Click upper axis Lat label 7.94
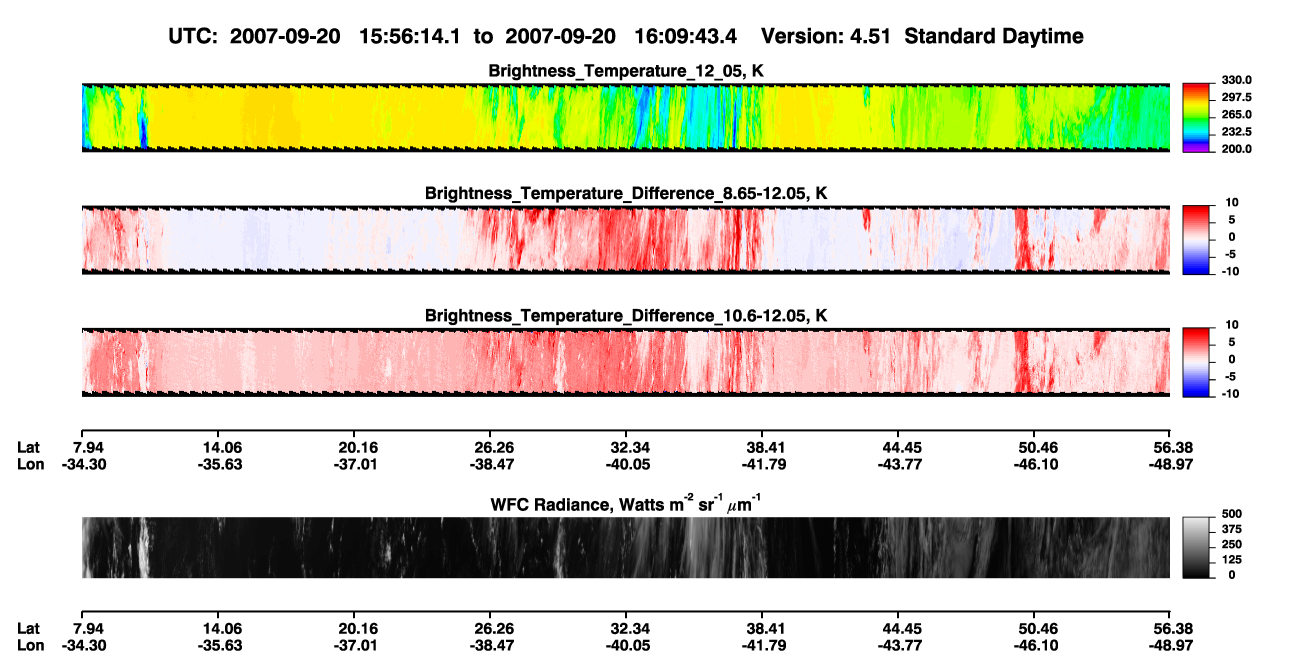Viewport: 1300px width, 667px height. pos(88,447)
